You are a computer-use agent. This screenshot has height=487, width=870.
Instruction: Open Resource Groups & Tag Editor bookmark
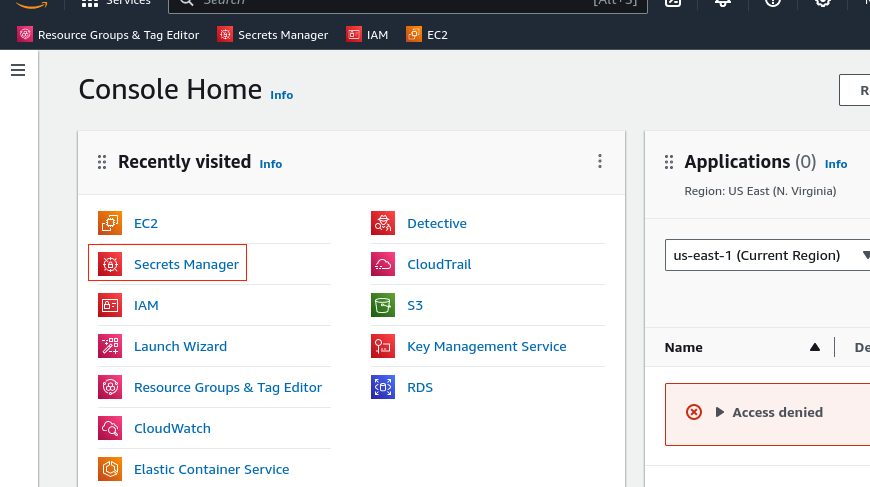point(108,35)
